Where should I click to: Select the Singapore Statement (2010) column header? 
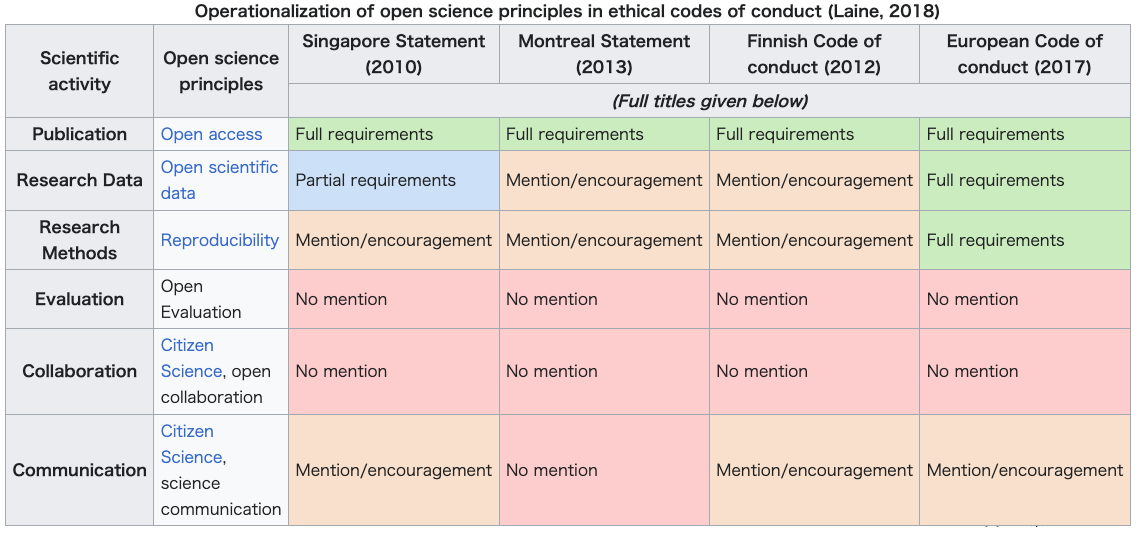pyautogui.click(x=393, y=54)
